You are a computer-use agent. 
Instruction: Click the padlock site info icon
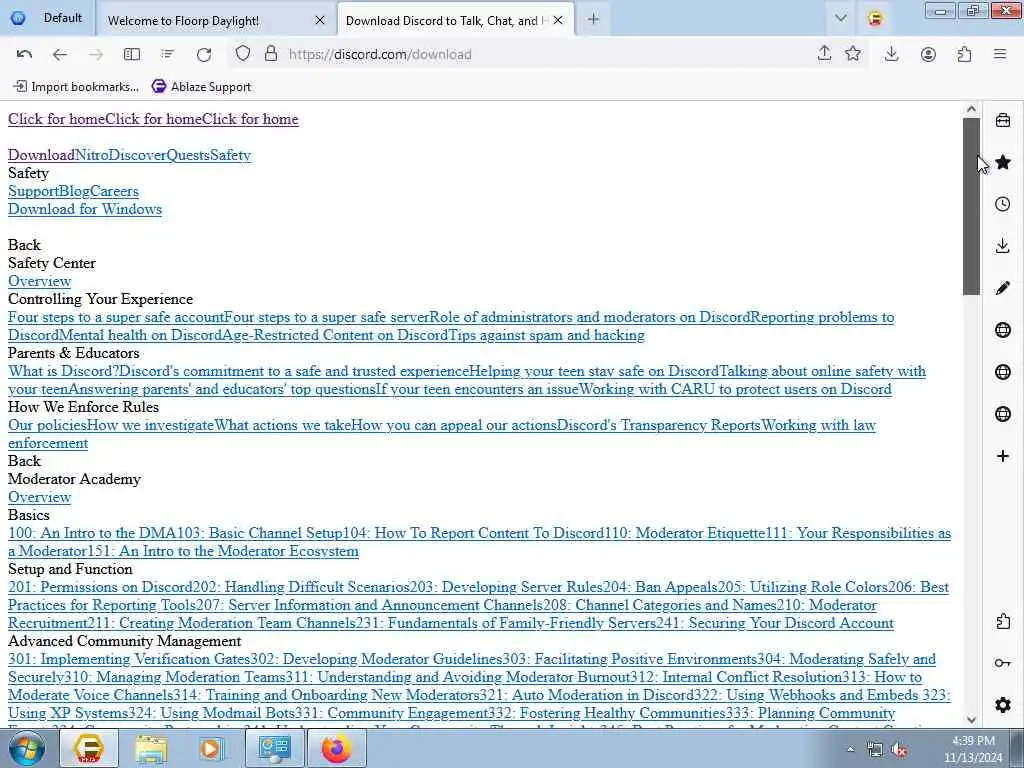pyautogui.click(x=271, y=54)
